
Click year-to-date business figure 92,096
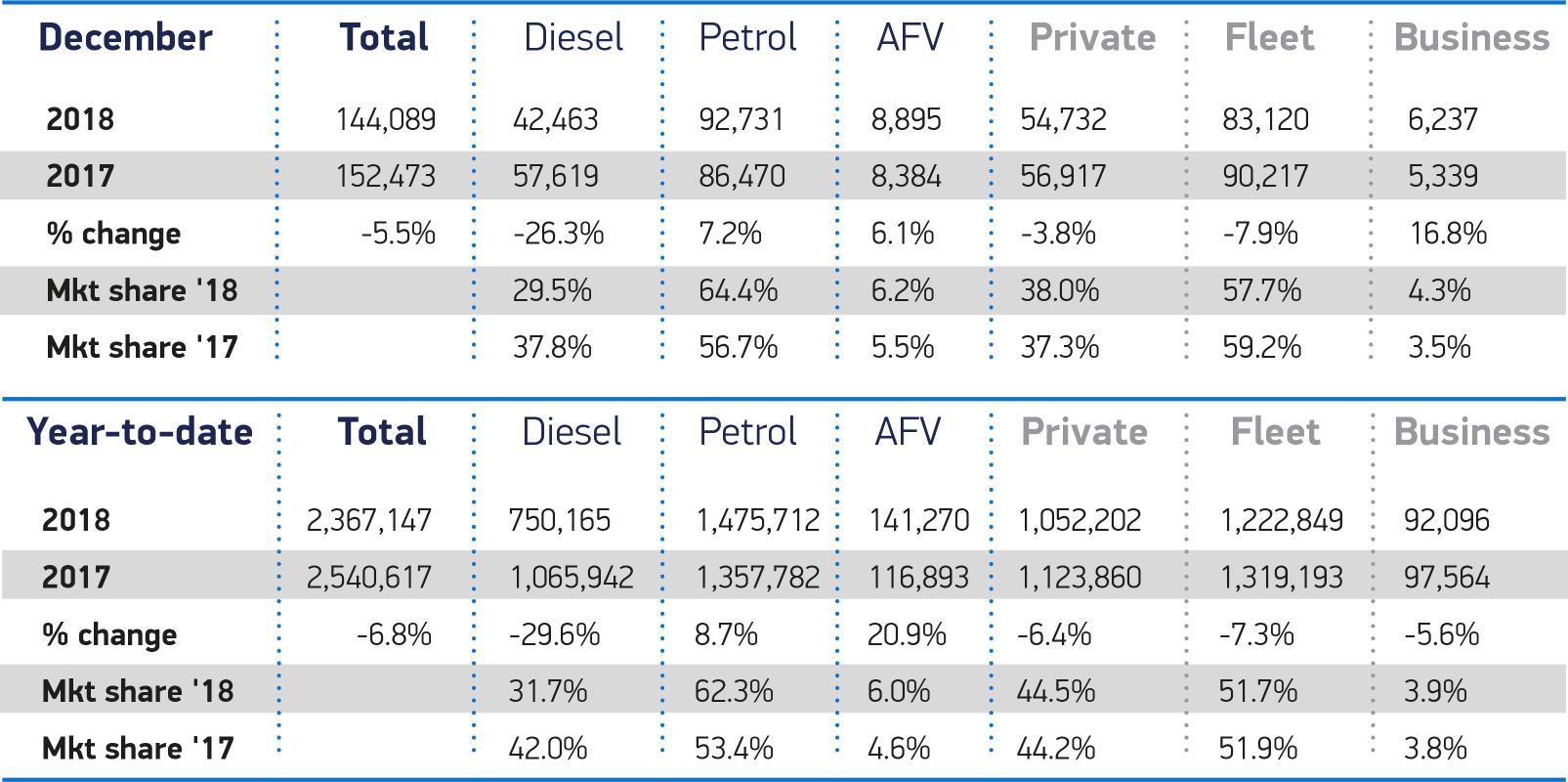click(1447, 520)
